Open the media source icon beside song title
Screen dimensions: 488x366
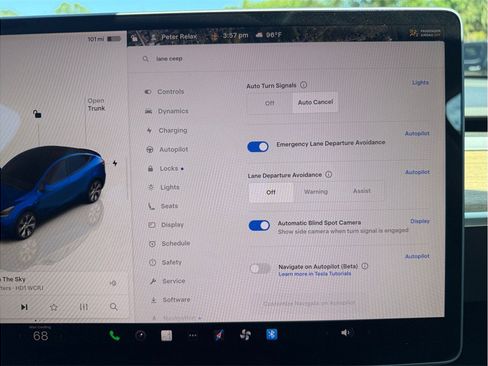(x=113, y=283)
